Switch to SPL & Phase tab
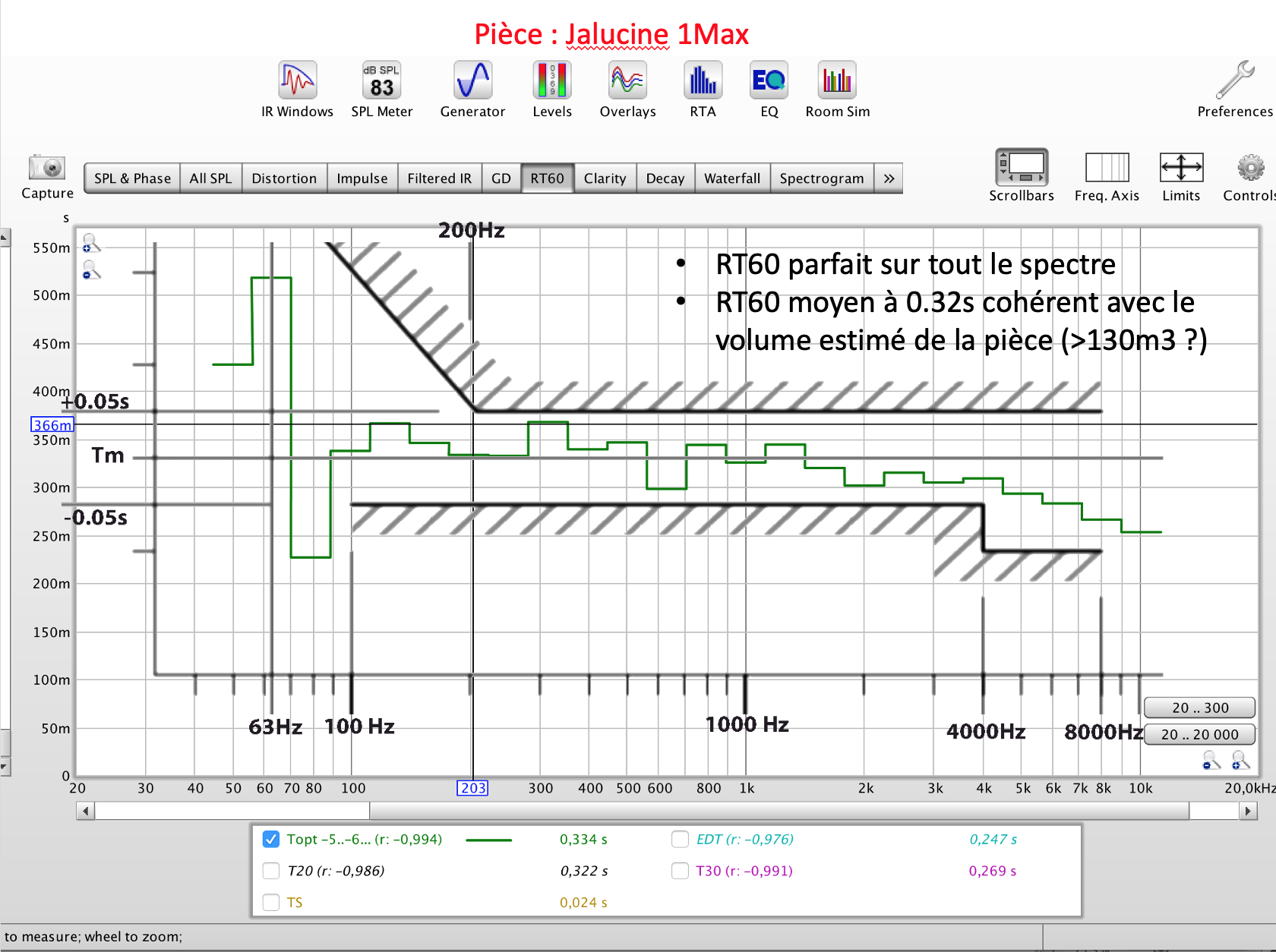 pyautogui.click(x=132, y=178)
